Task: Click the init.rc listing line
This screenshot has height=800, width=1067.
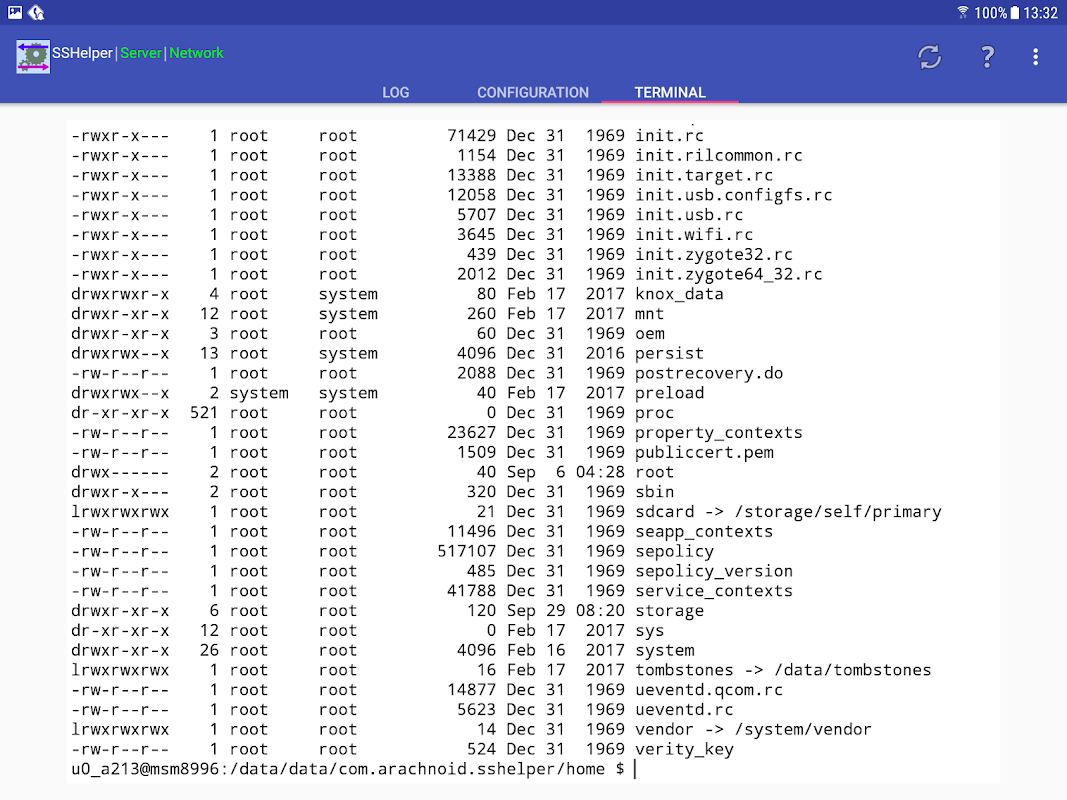Action: click(387, 135)
